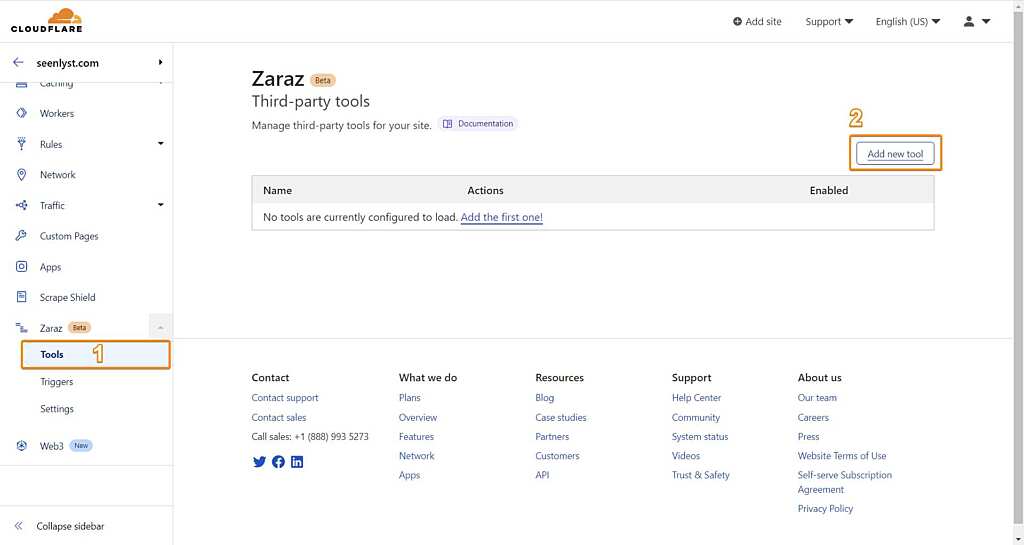Click the Name column header

[278, 191]
